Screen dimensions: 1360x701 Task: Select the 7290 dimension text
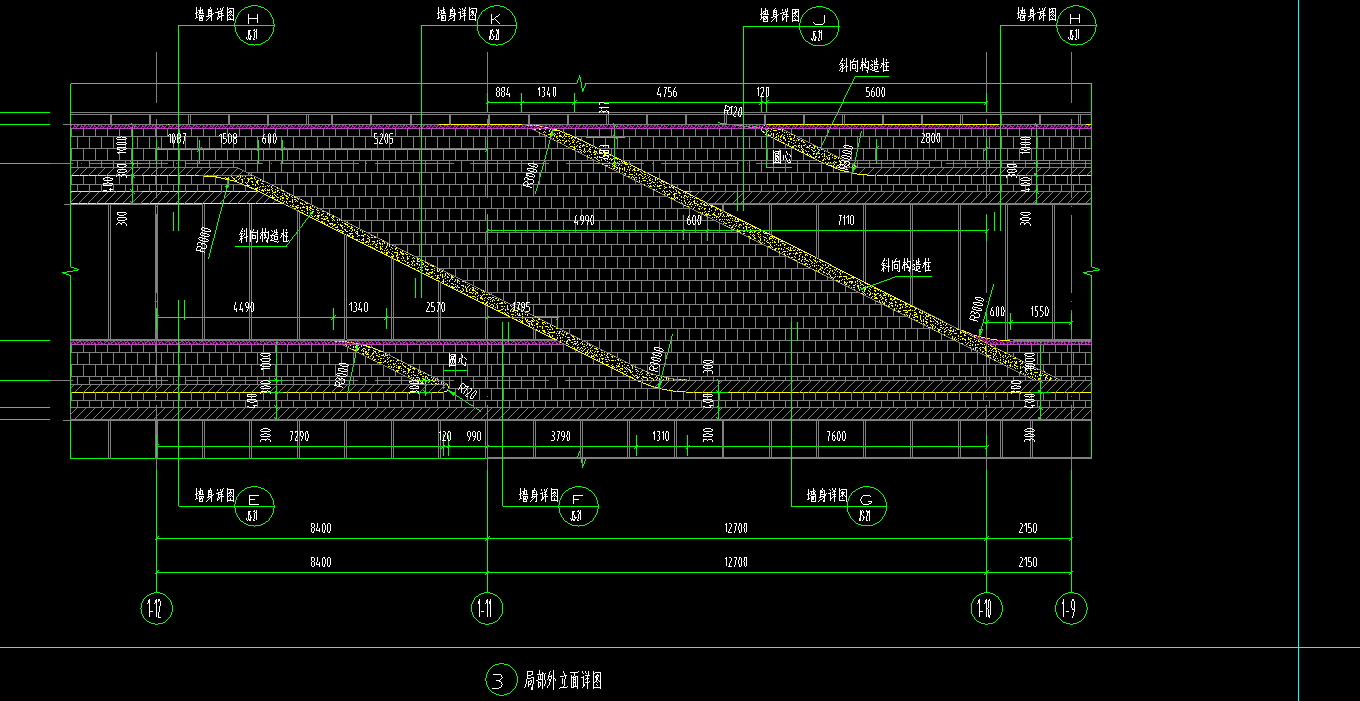click(299, 436)
